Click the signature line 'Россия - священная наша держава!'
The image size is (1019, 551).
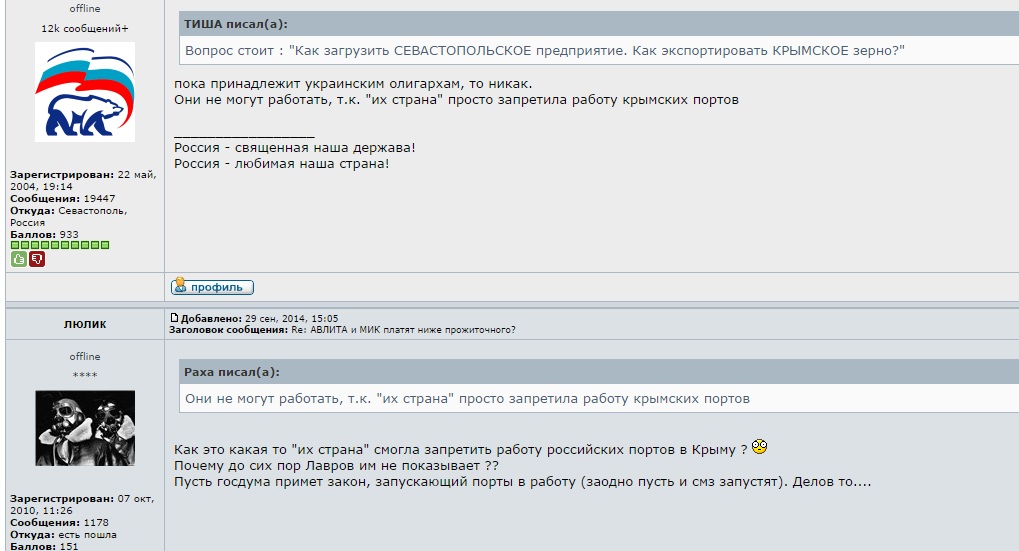[295, 148]
